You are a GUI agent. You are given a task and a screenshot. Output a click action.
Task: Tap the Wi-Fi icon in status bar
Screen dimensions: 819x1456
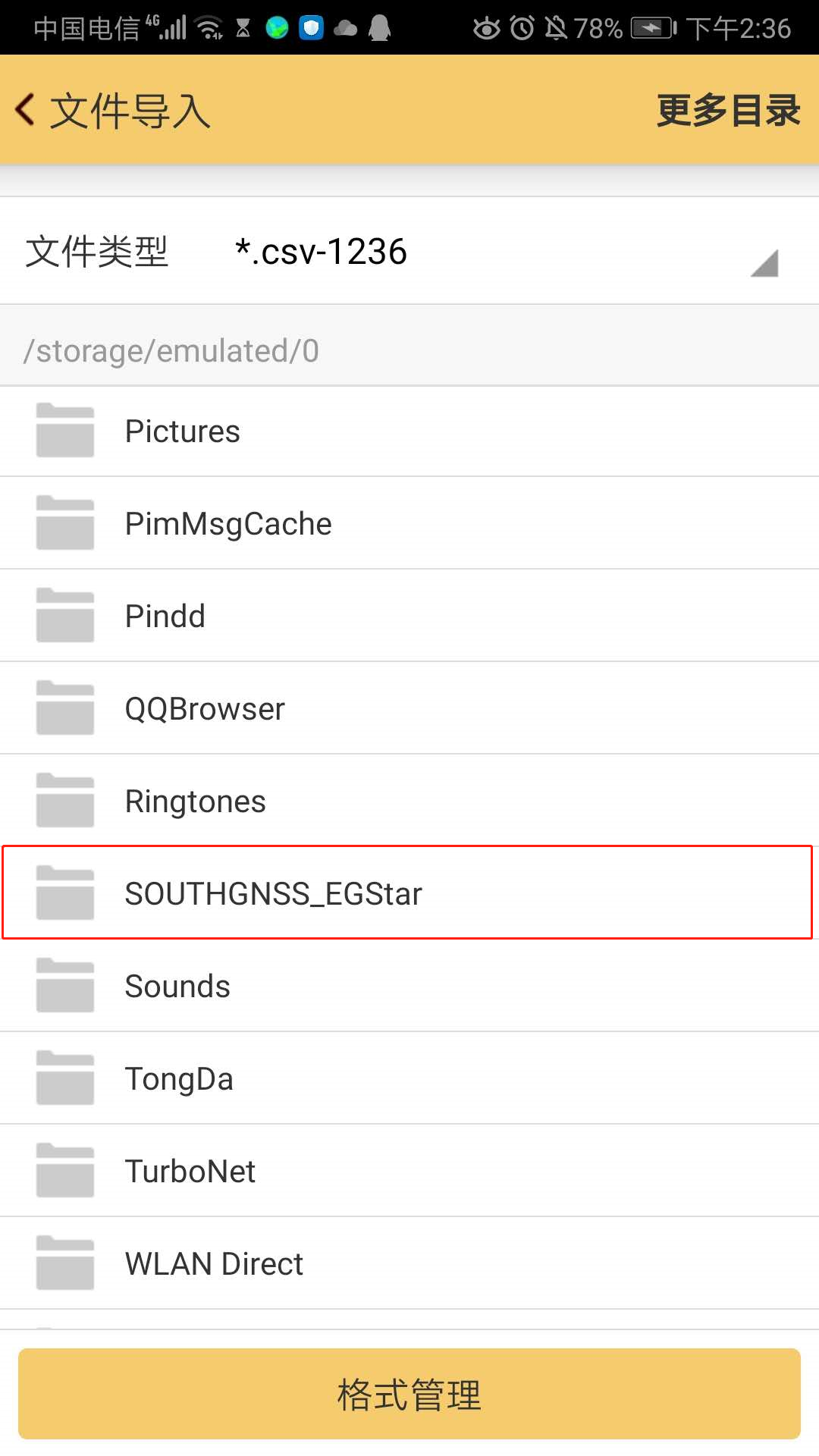[x=209, y=29]
